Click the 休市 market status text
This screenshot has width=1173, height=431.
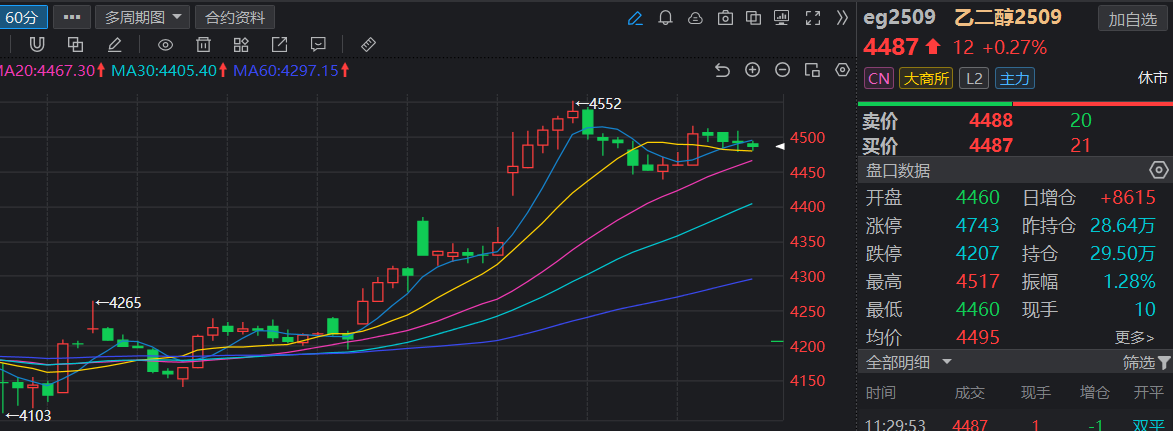click(1152, 79)
